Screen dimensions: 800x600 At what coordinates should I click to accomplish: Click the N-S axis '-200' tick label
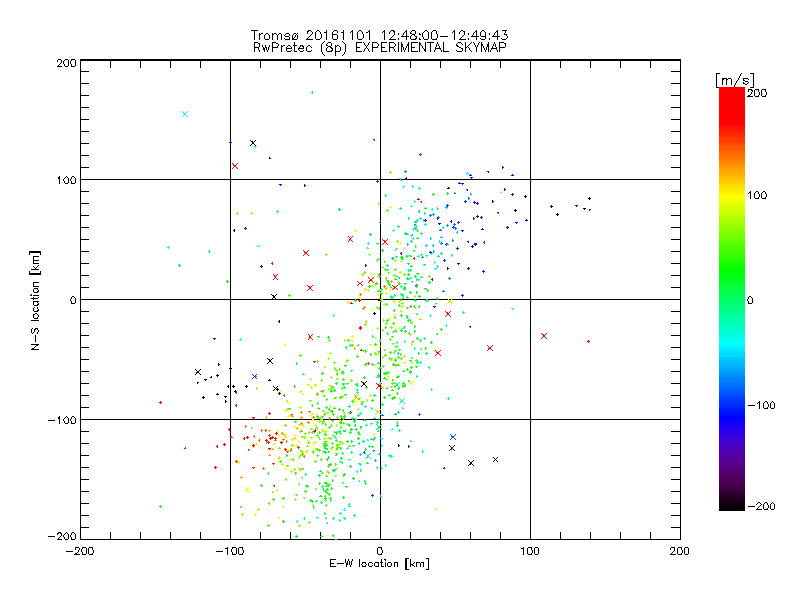point(62,536)
